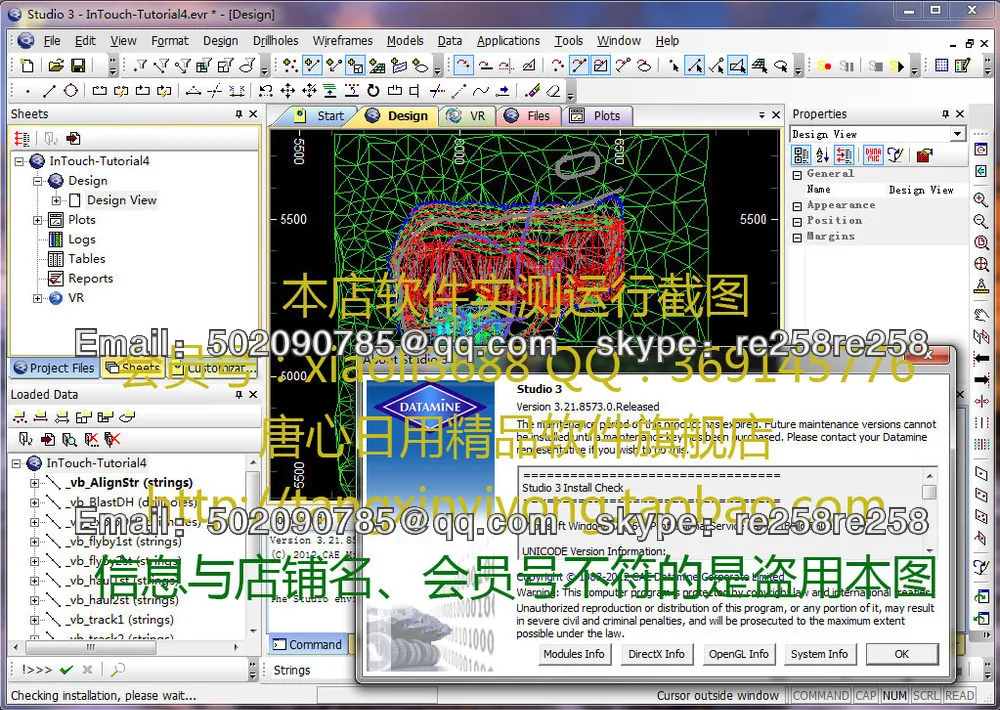Click the Save floppy disk icon
Screen dimensions: 1000x710
point(78,65)
